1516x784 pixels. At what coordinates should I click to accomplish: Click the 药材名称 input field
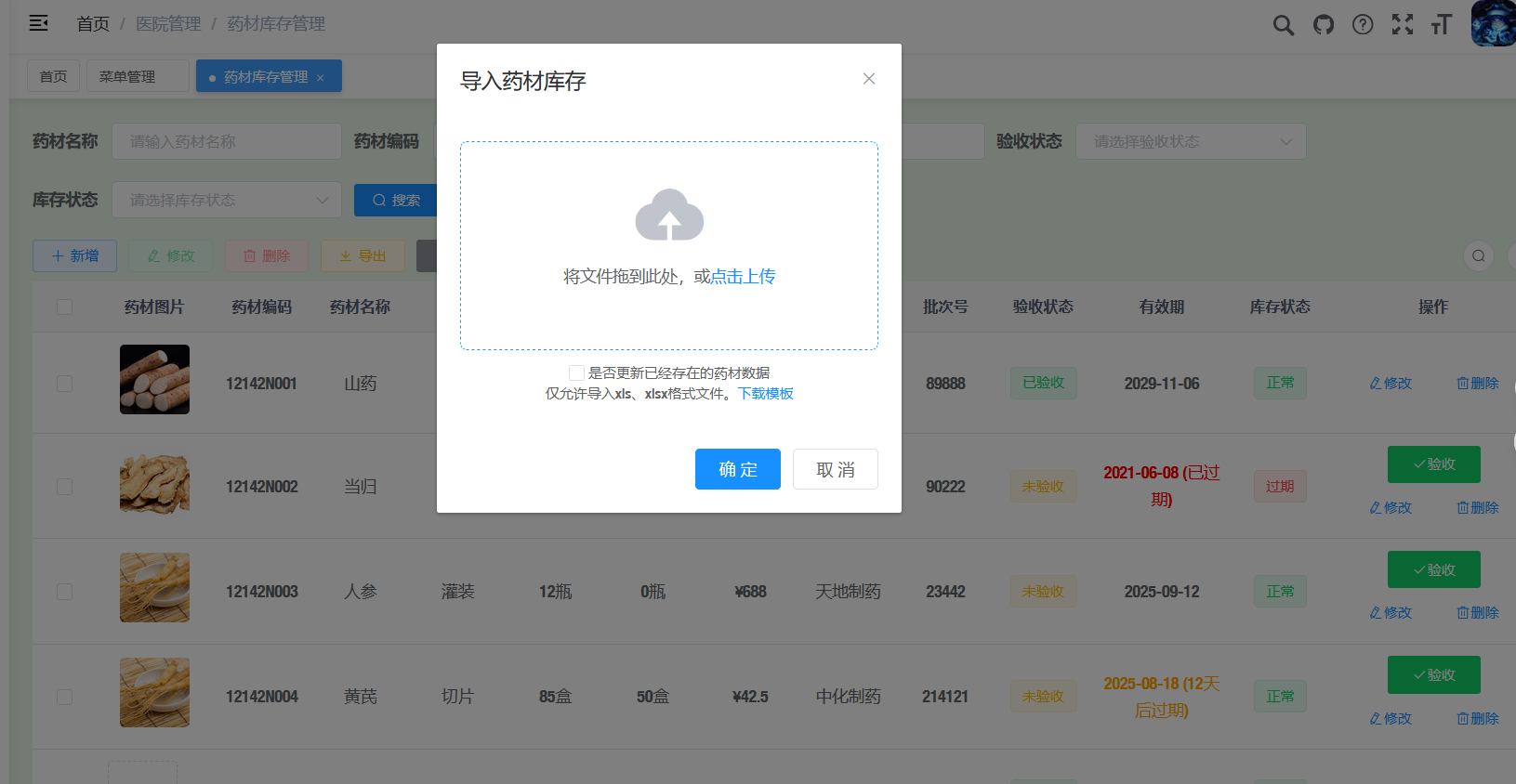tap(226, 141)
